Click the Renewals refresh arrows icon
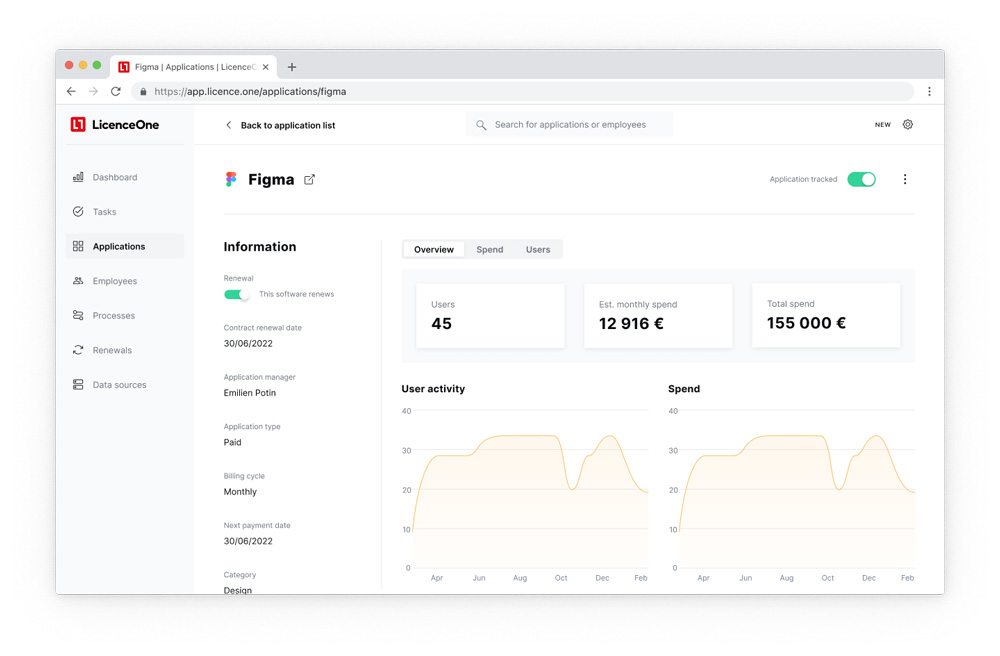Viewport: 1000px width, 656px height. [78, 350]
